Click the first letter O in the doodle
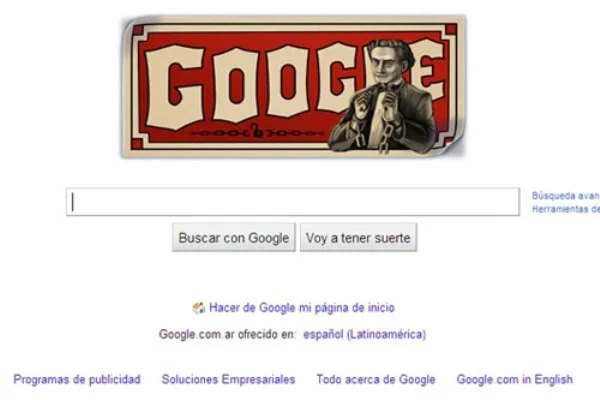Viewport: 600px width, 400px height. coord(236,85)
